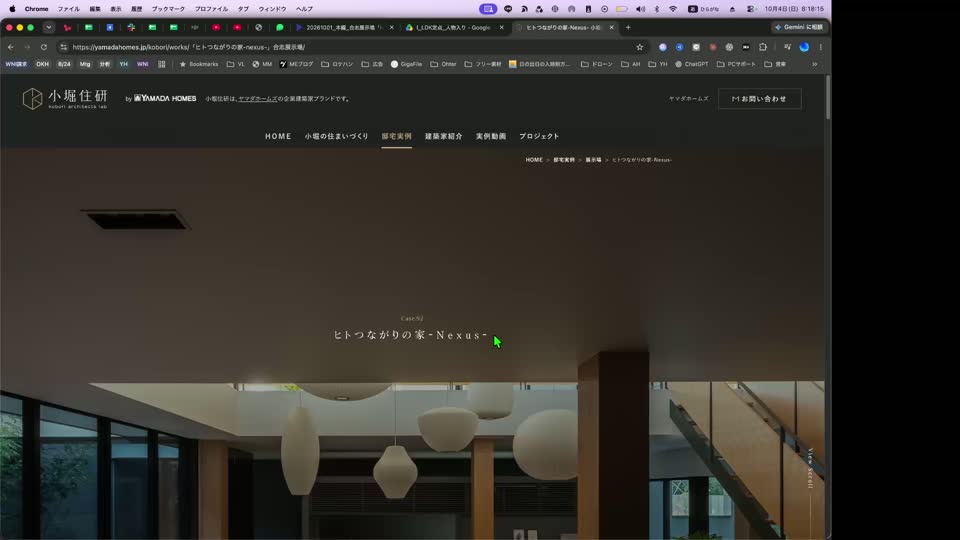The width and height of the screenshot is (960, 540).
Task: Open 建築家紹介 in navigation
Action: (x=444, y=137)
